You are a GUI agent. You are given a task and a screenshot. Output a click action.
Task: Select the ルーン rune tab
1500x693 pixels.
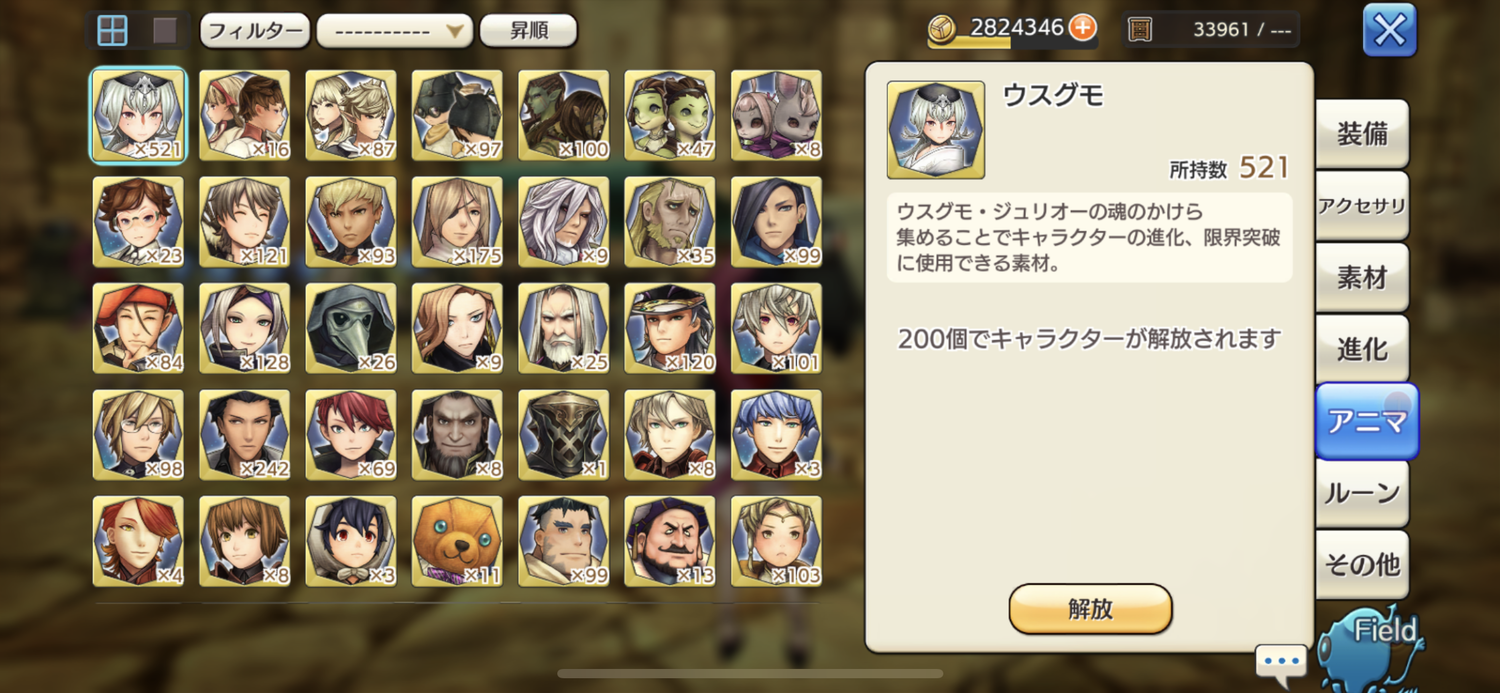(x=1362, y=493)
